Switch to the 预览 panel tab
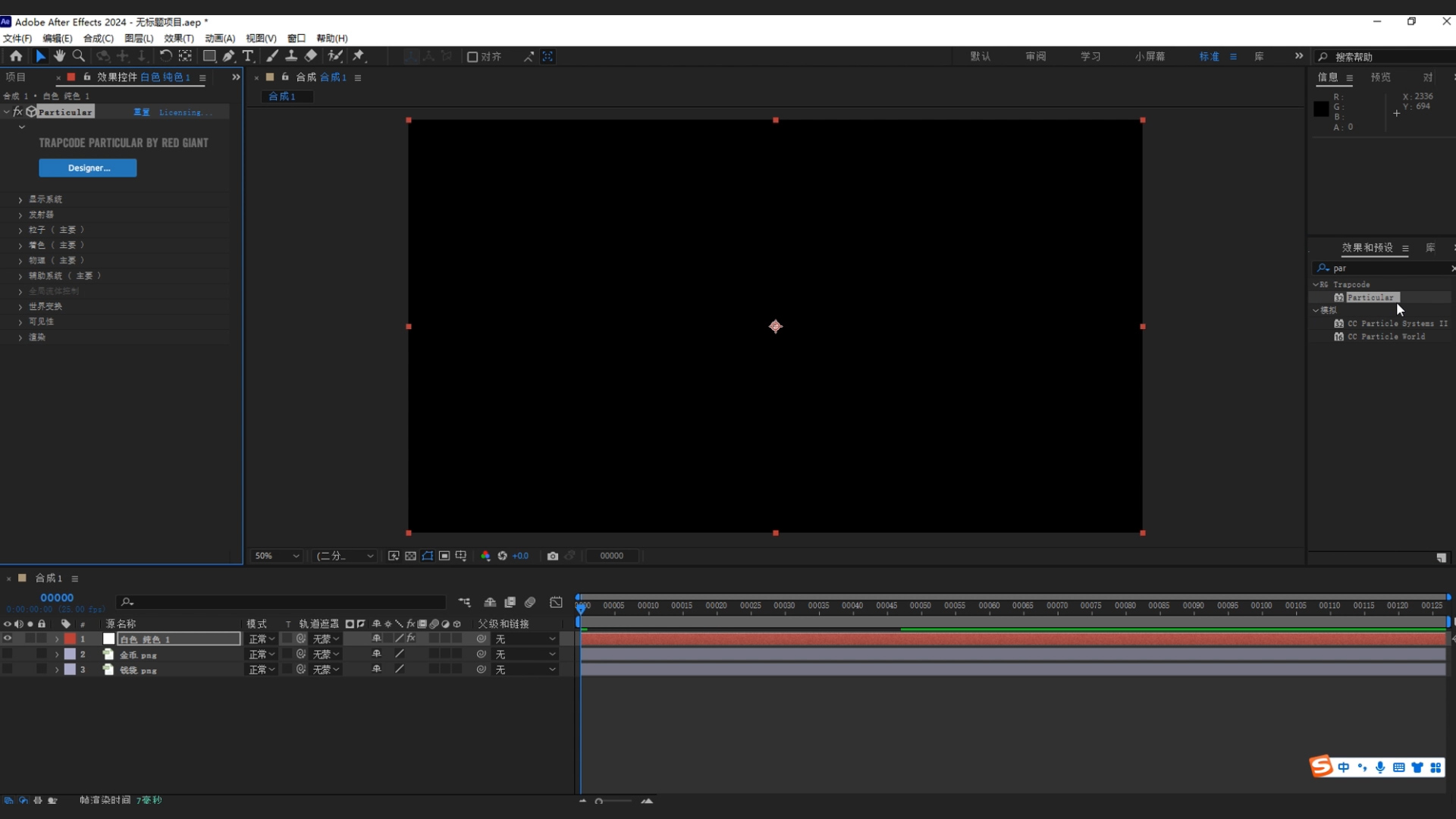The height and width of the screenshot is (819, 1456). pos(1380,77)
